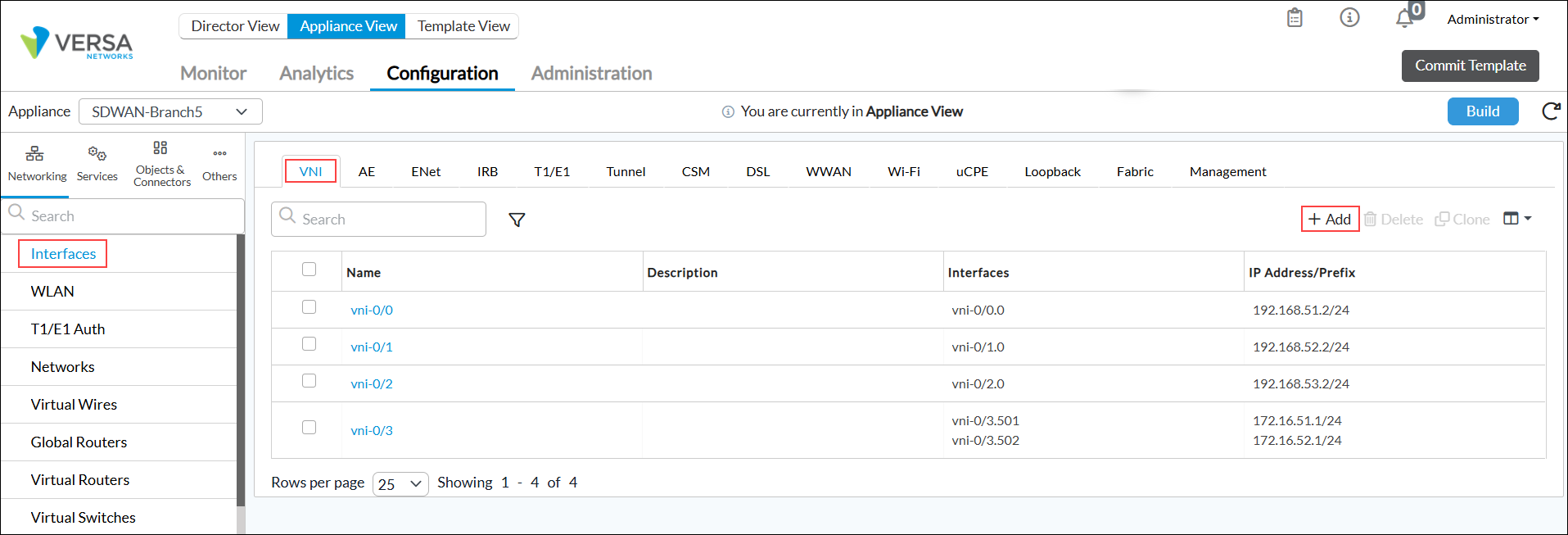
Task: Click the left sidebar search field
Action: (123, 216)
